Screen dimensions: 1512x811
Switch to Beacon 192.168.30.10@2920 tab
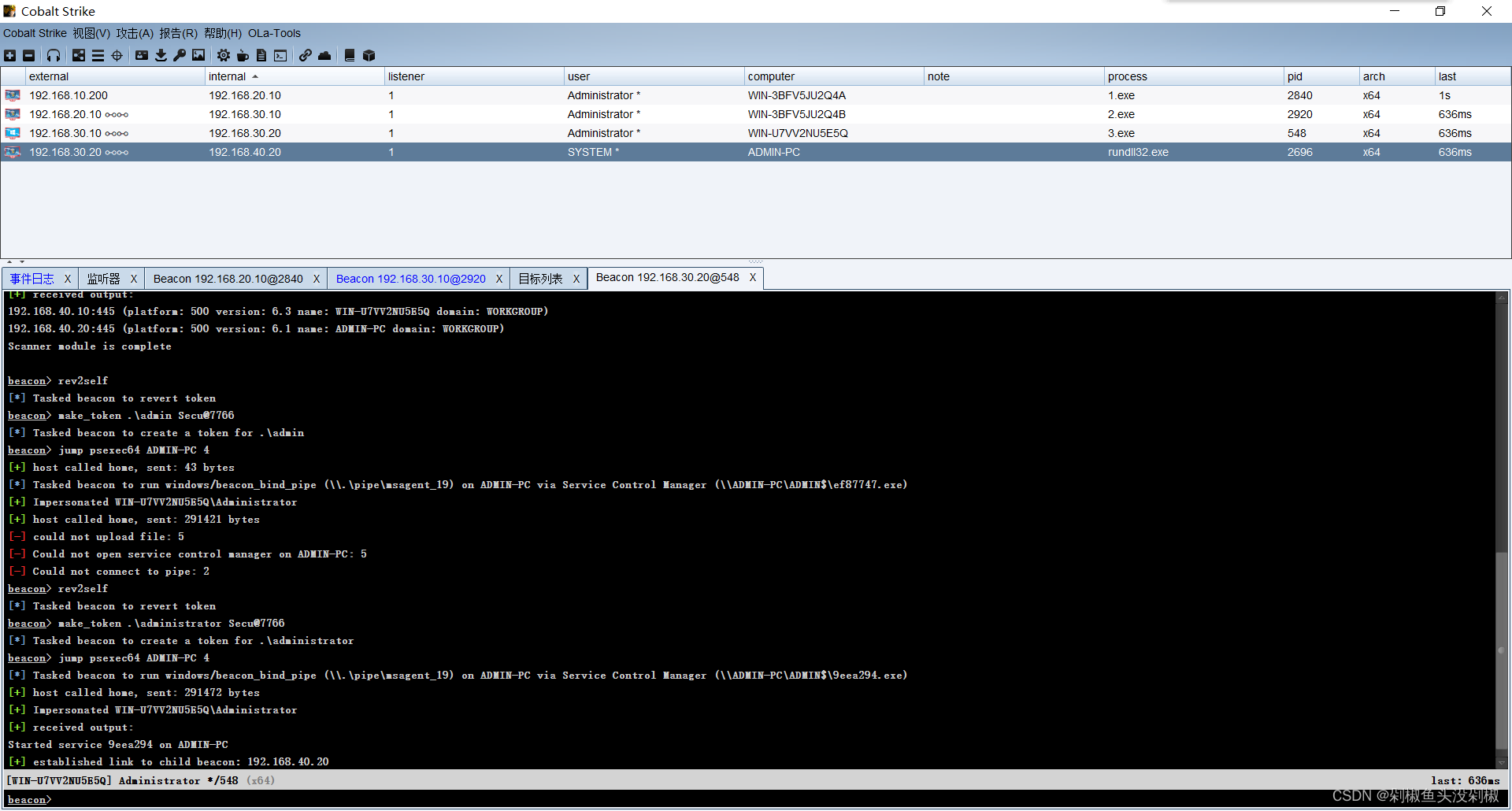click(410, 279)
